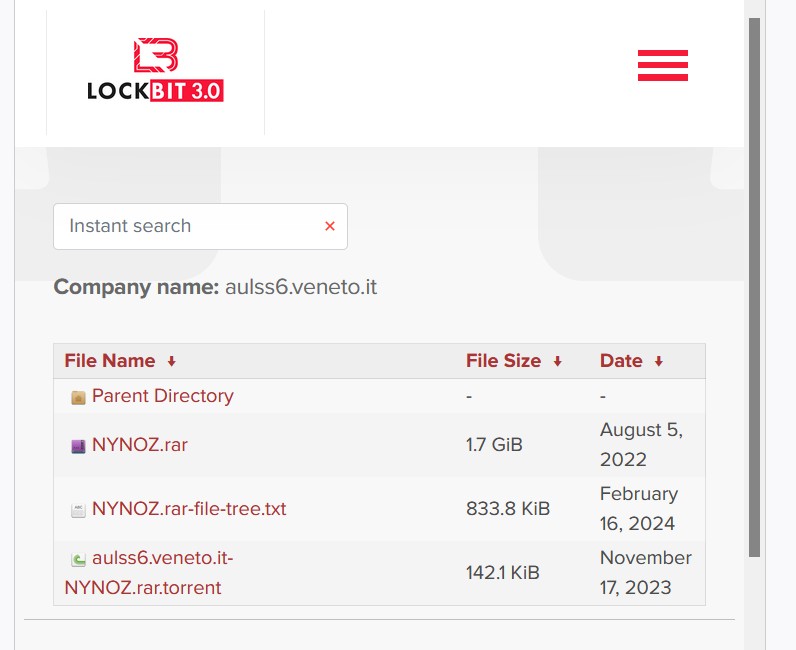796x650 pixels.
Task: Click the Parent Directory folder icon
Action: [x=78, y=397]
